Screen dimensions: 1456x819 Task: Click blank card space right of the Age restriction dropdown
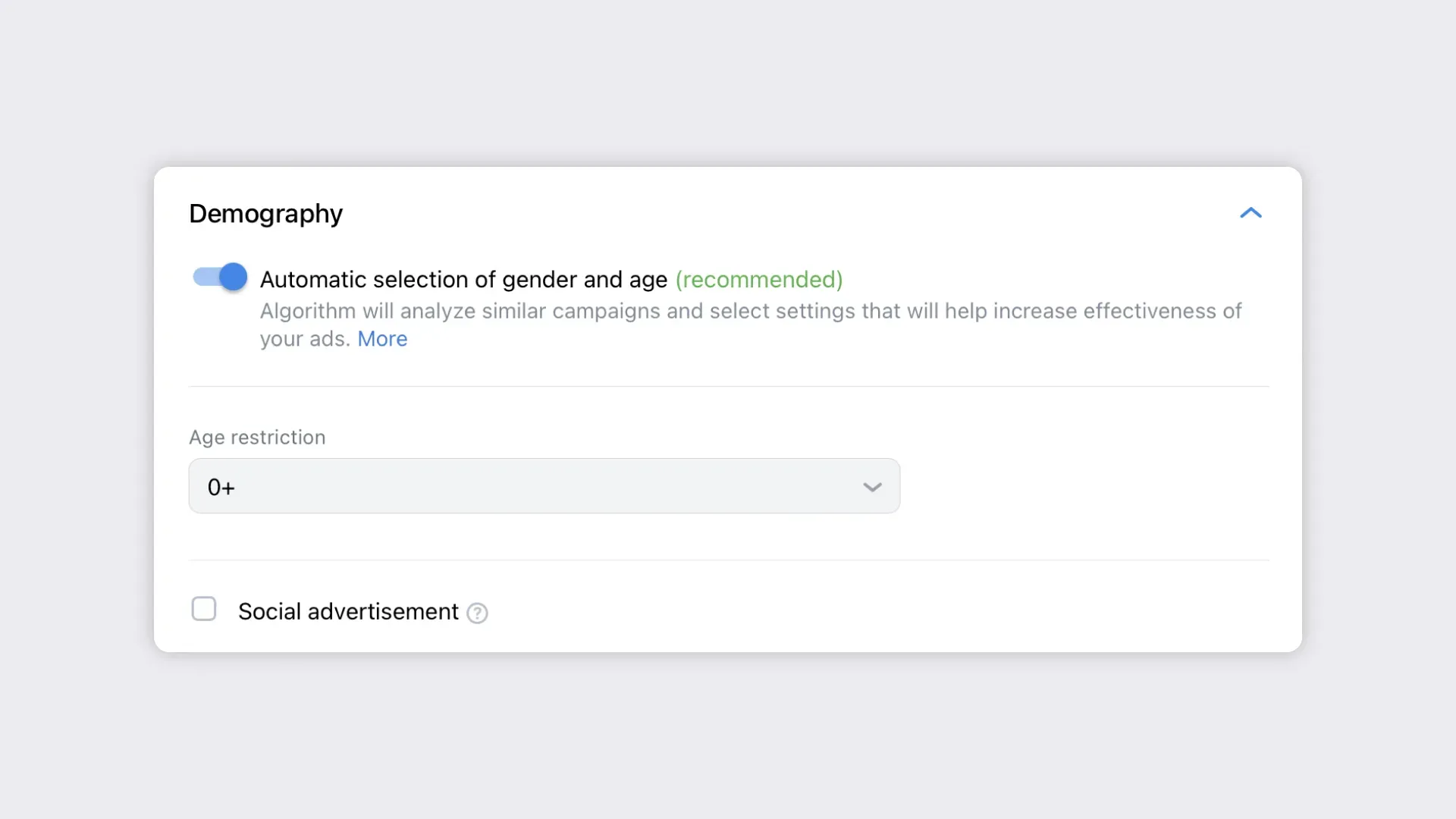pos(1084,487)
